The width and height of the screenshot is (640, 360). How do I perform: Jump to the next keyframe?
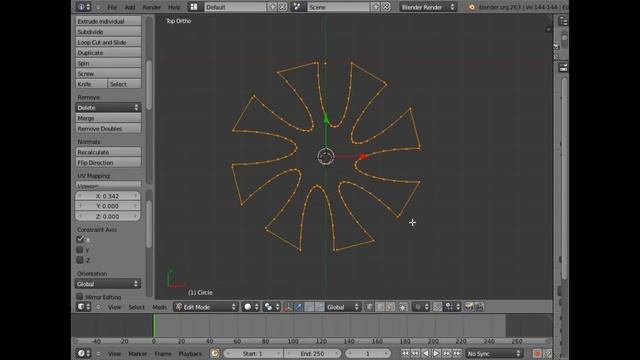(447, 353)
